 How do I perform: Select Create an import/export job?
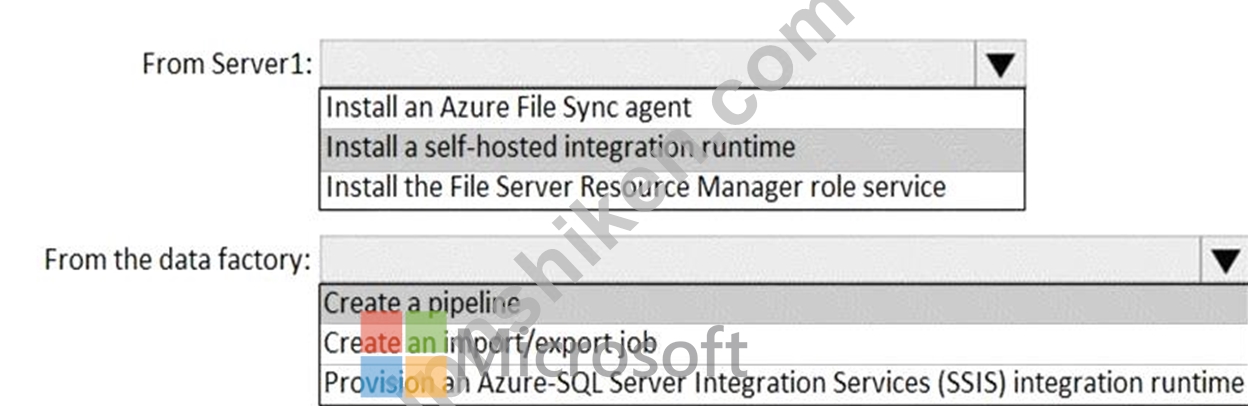(783, 343)
